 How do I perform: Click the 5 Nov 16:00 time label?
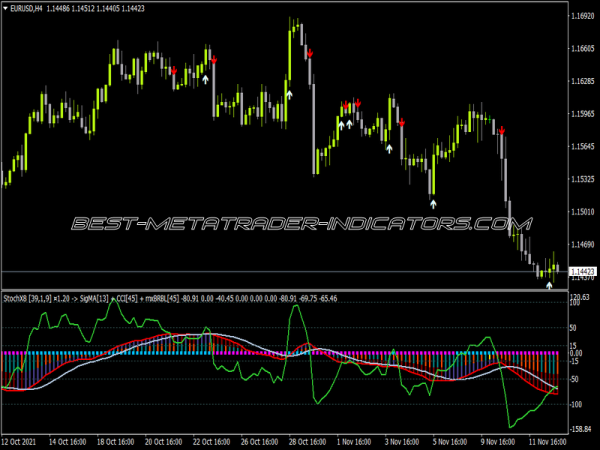pos(450,442)
